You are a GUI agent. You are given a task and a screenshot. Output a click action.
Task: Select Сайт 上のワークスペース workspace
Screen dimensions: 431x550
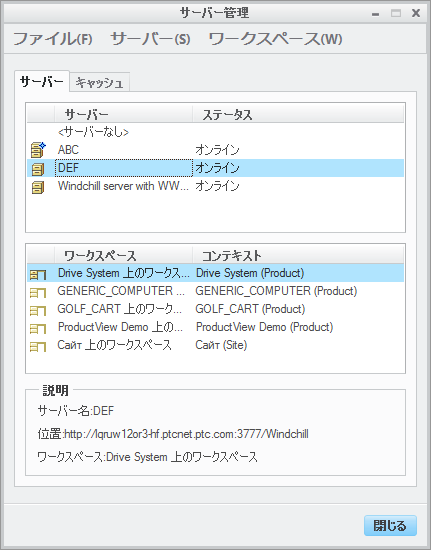point(115,345)
